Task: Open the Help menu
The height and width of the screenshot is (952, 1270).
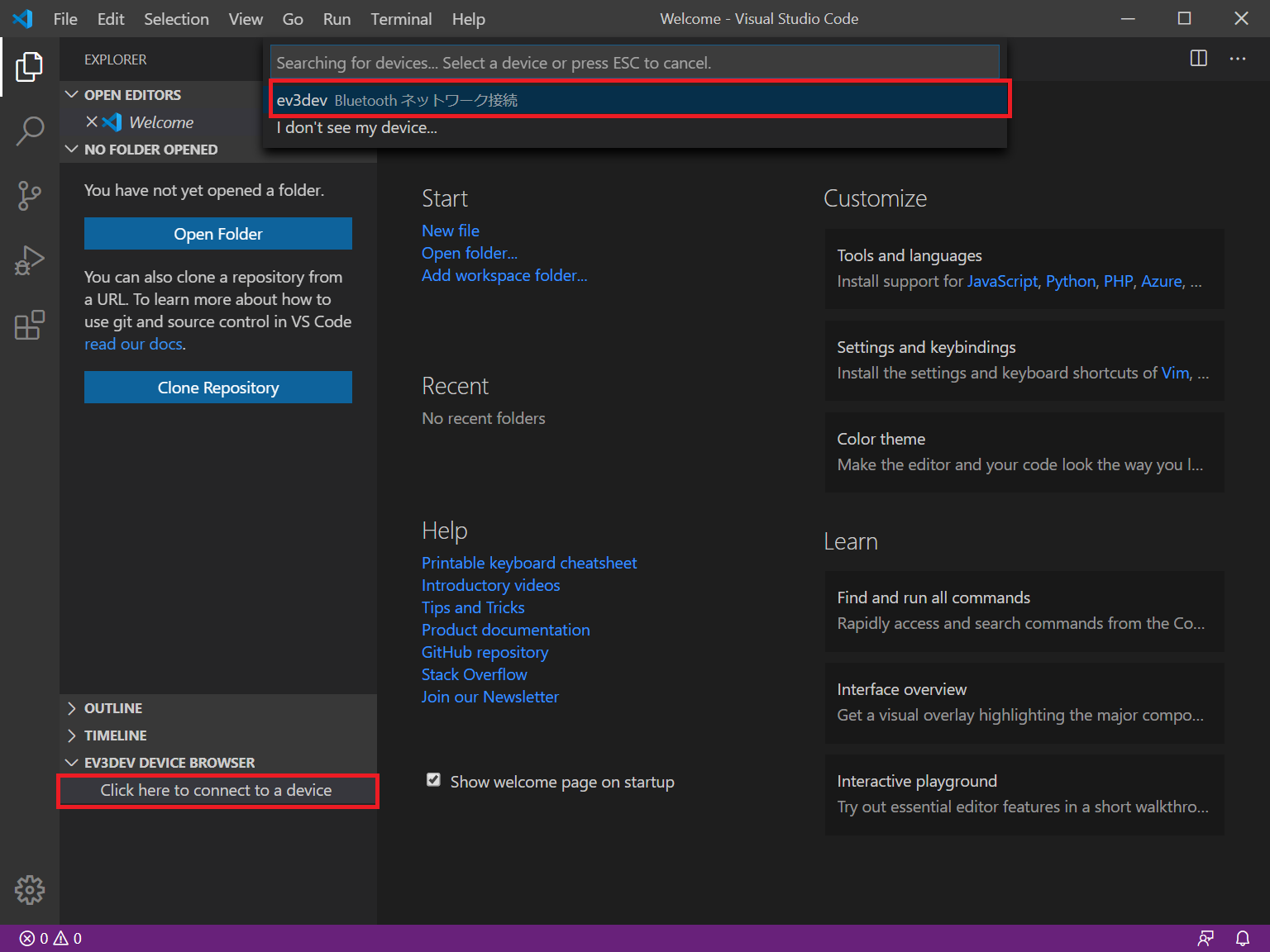Action: click(468, 18)
